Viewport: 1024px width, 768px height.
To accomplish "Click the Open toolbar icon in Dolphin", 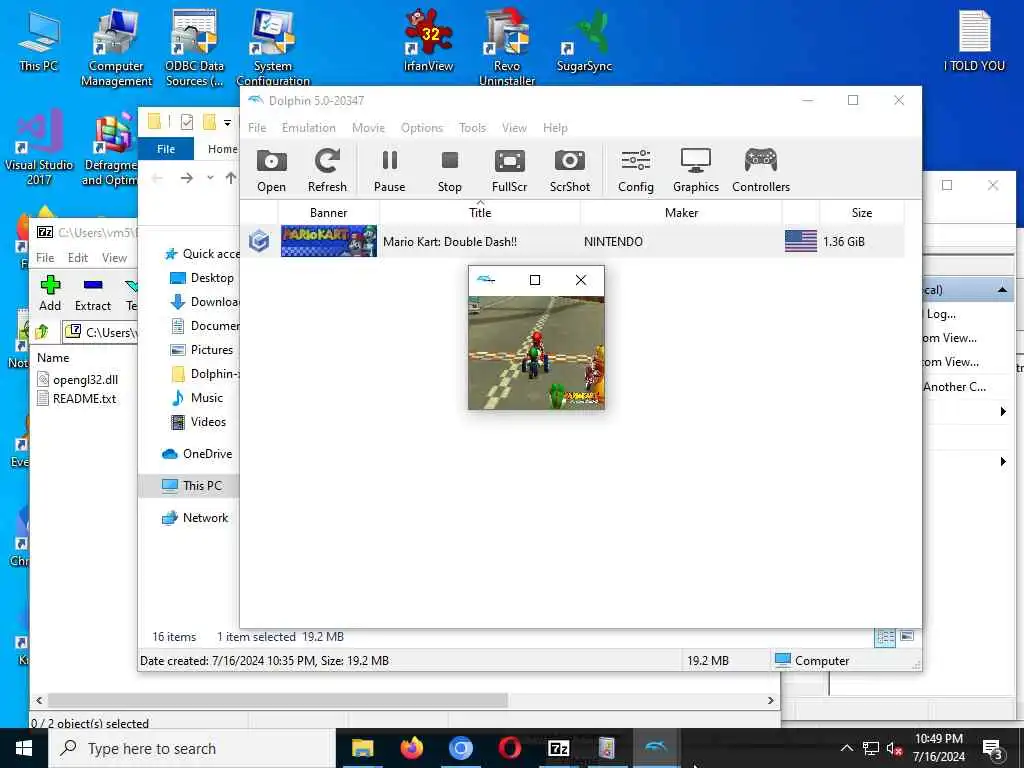I will [271, 170].
